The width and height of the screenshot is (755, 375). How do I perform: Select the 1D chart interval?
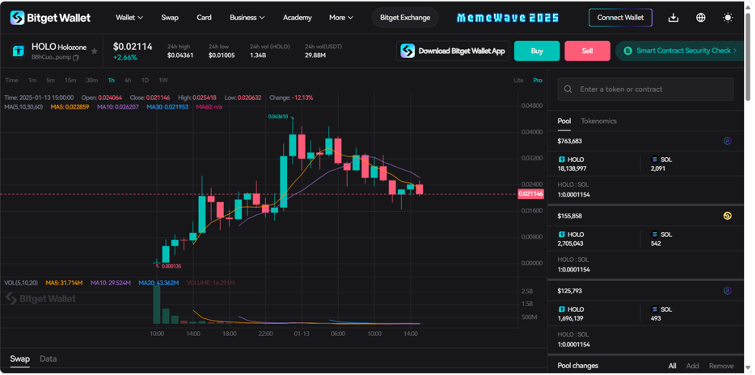pos(145,80)
